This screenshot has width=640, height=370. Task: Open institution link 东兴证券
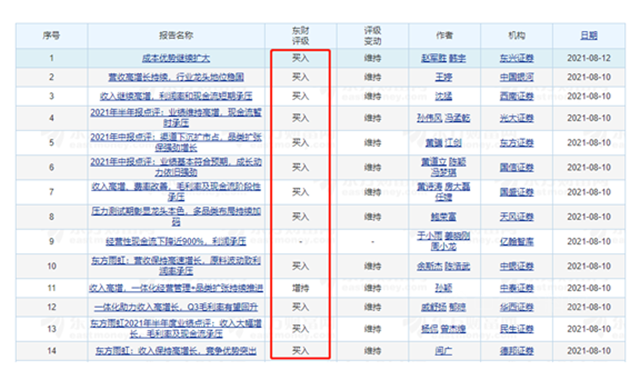point(517,58)
